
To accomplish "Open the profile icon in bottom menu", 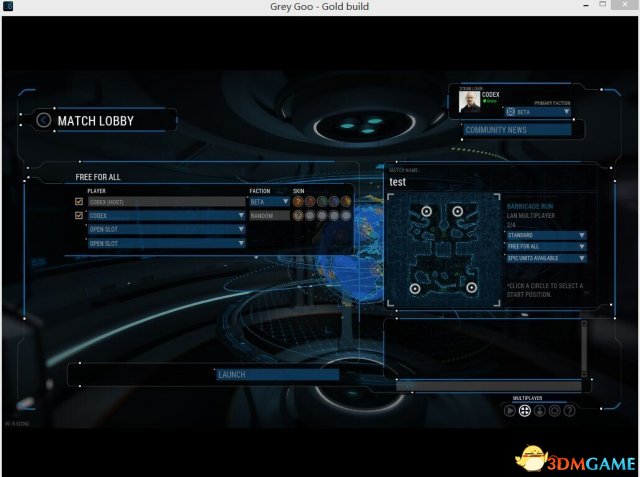I will point(540,410).
